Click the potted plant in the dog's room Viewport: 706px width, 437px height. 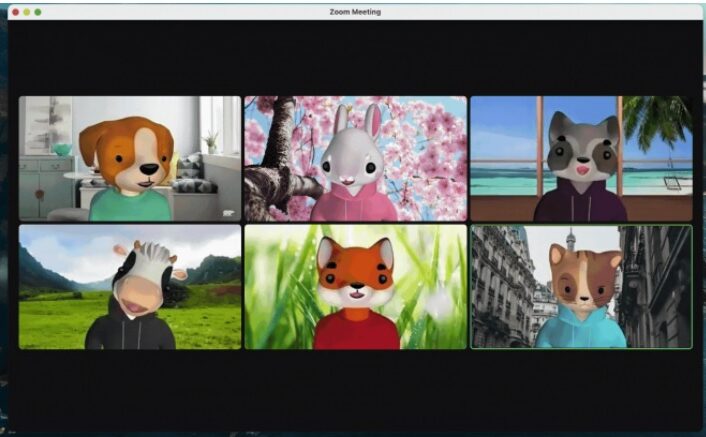tap(210, 140)
